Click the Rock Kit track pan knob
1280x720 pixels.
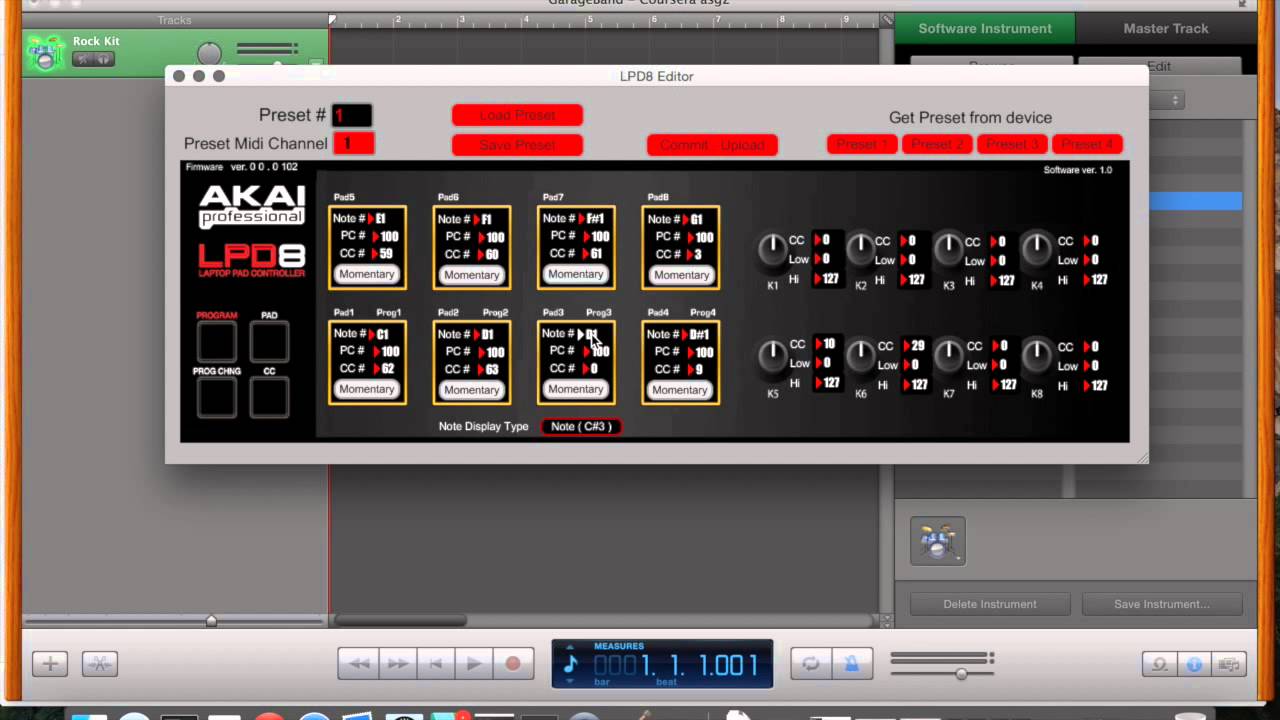209,54
